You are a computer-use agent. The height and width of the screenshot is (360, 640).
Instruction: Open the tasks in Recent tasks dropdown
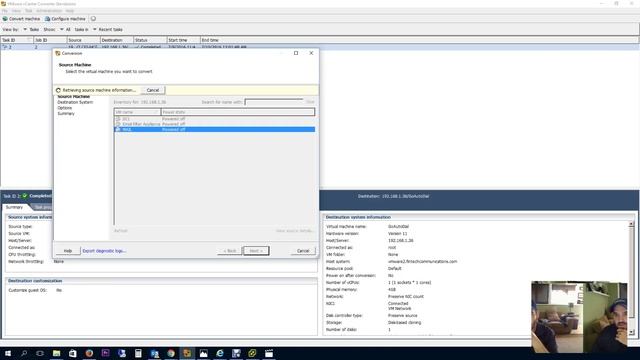95,29
